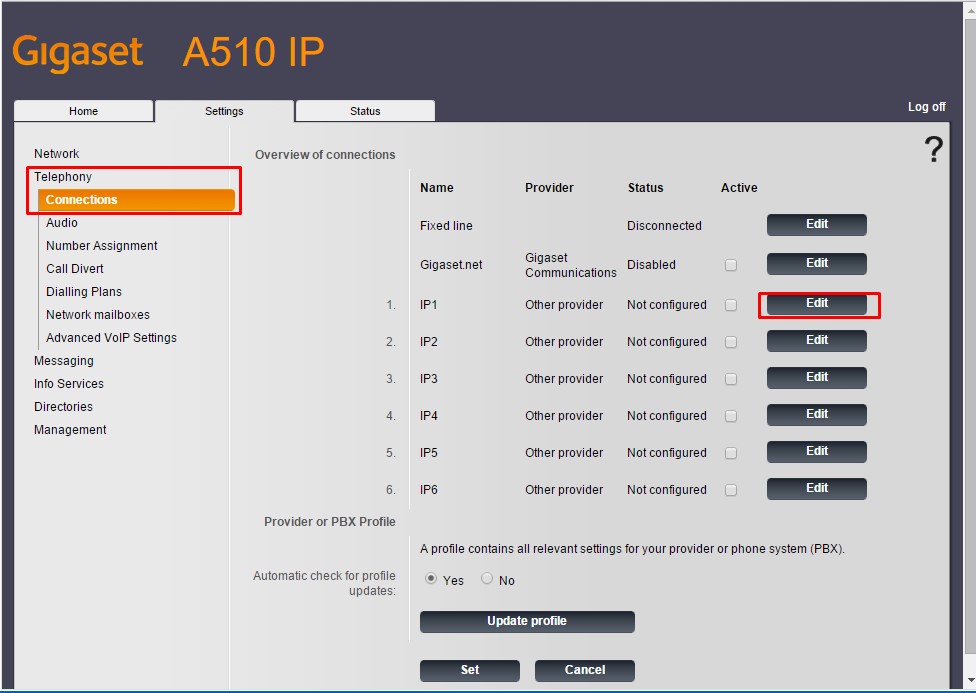
Task: Click the 'Overview of connections' heading
Action: (x=325, y=155)
